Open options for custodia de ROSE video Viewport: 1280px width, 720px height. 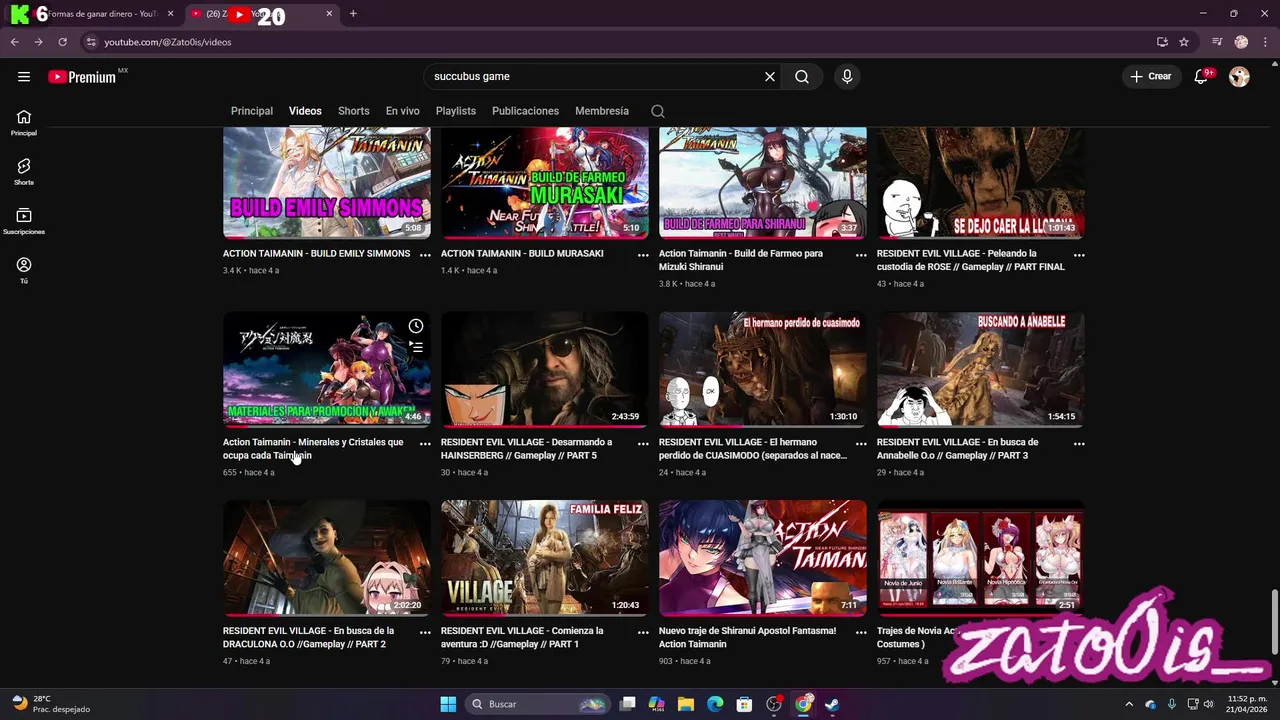click(1079, 255)
